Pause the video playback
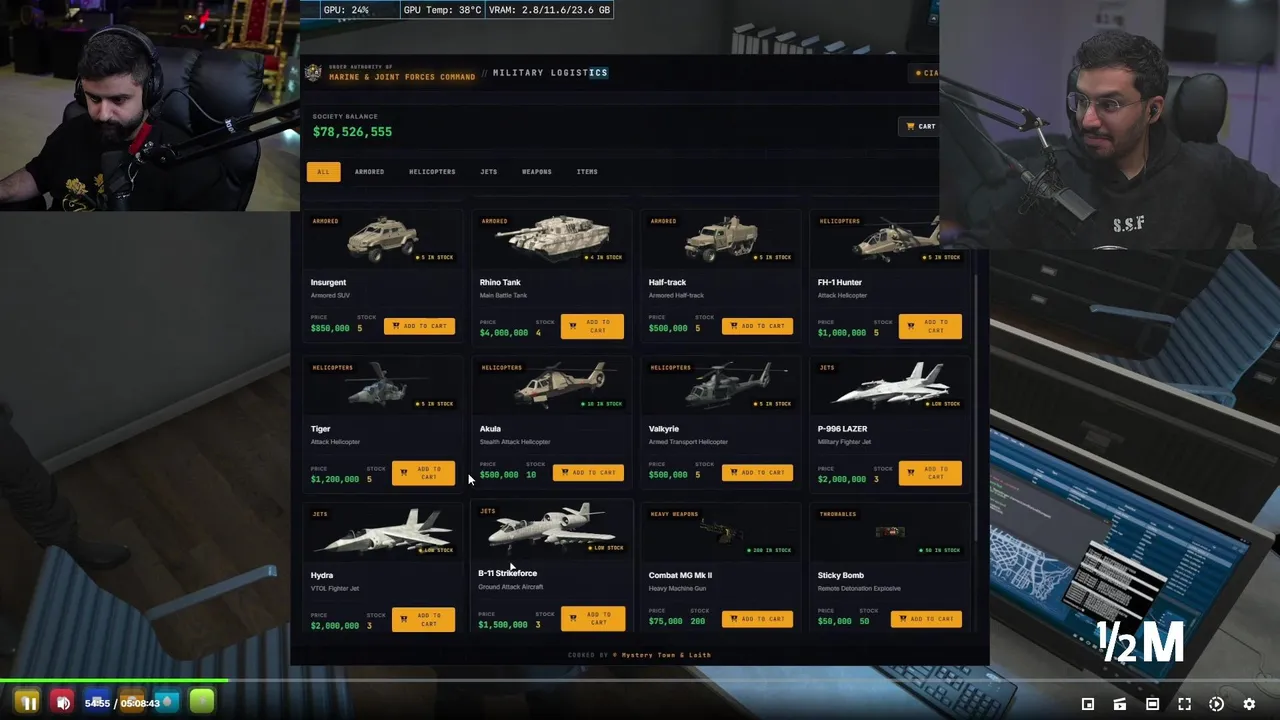Image resolution: width=1280 pixels, height=720 pixels. click(28, 703)
